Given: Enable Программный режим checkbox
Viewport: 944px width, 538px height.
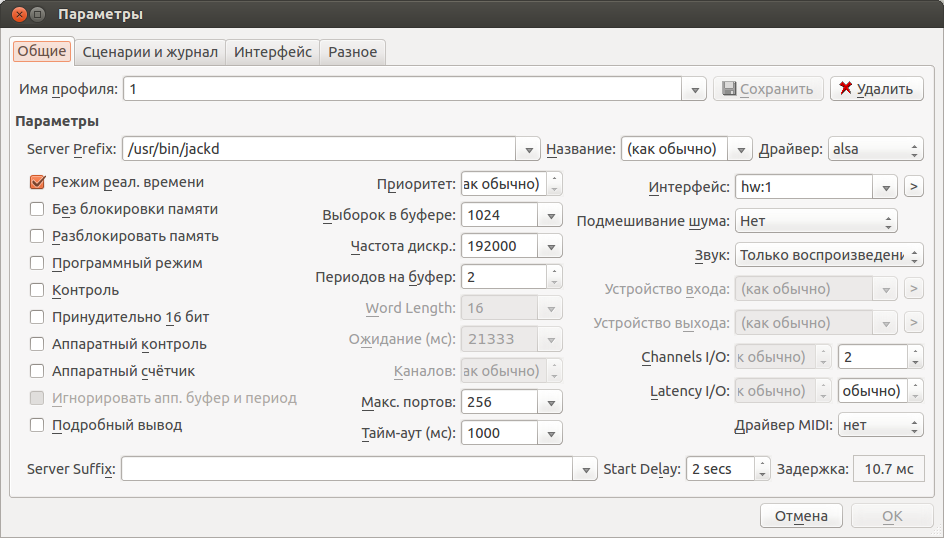Looking at the screenshot, I should pyautogui.click(x=37, y=263).
